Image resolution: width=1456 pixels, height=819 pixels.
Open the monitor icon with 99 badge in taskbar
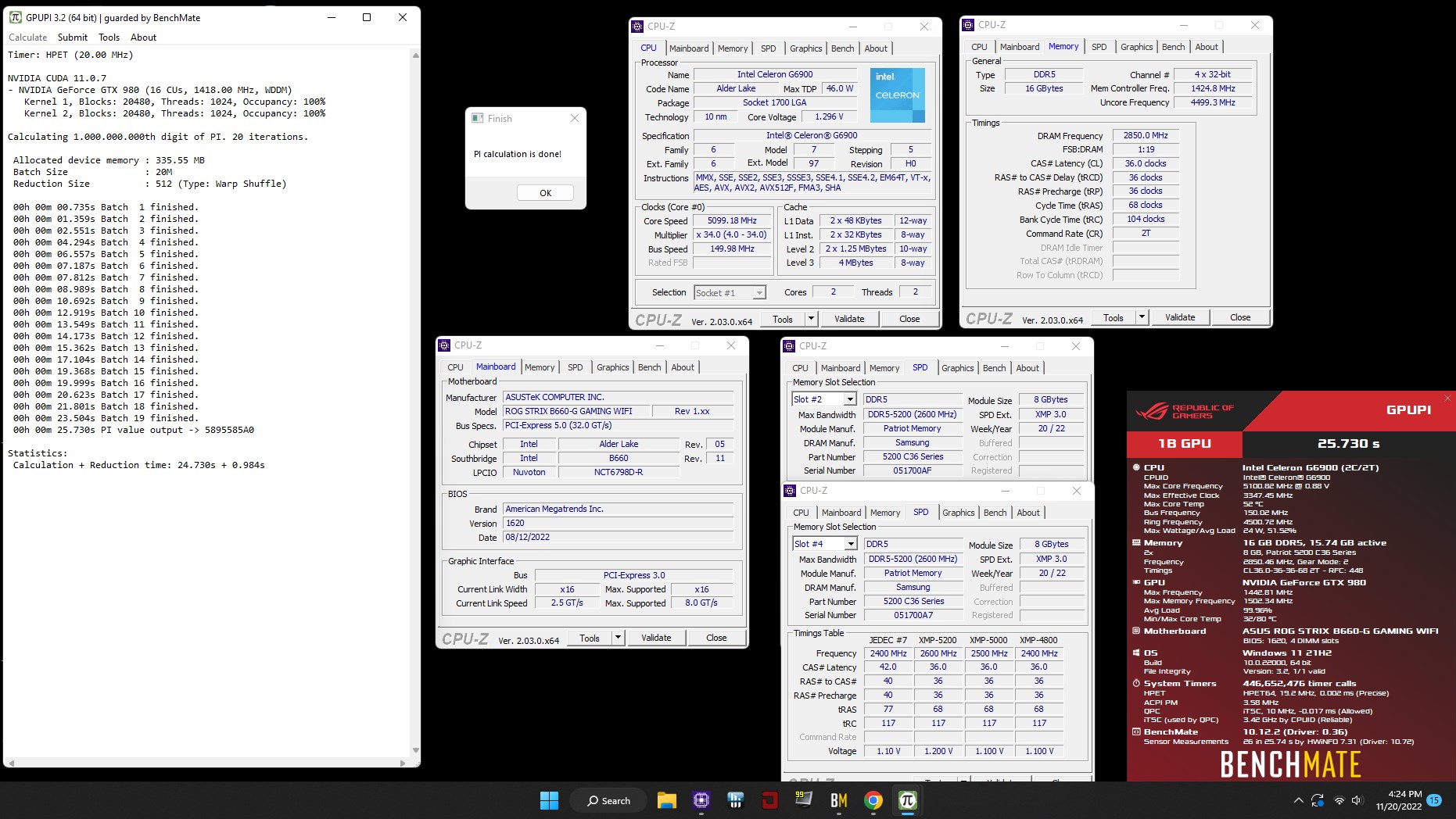pyautogui.click(x=804, y=800)
